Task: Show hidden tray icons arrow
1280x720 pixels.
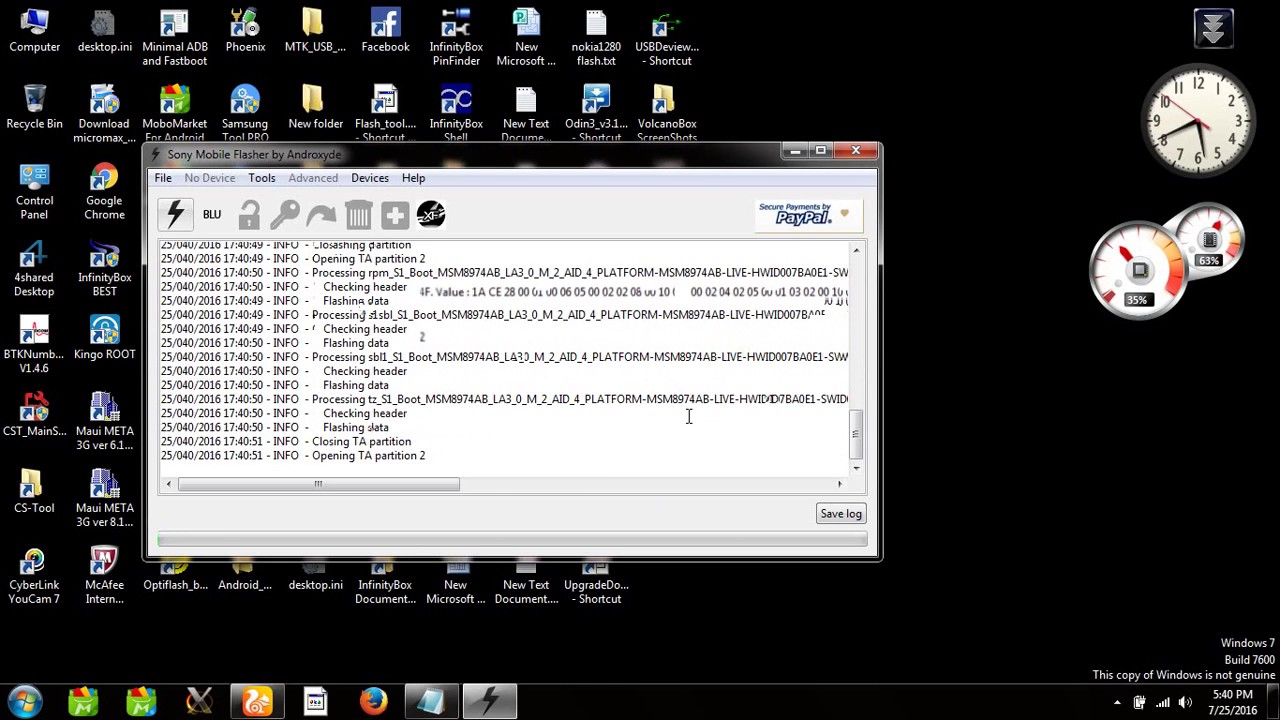Action: [x=1117, y=702]
